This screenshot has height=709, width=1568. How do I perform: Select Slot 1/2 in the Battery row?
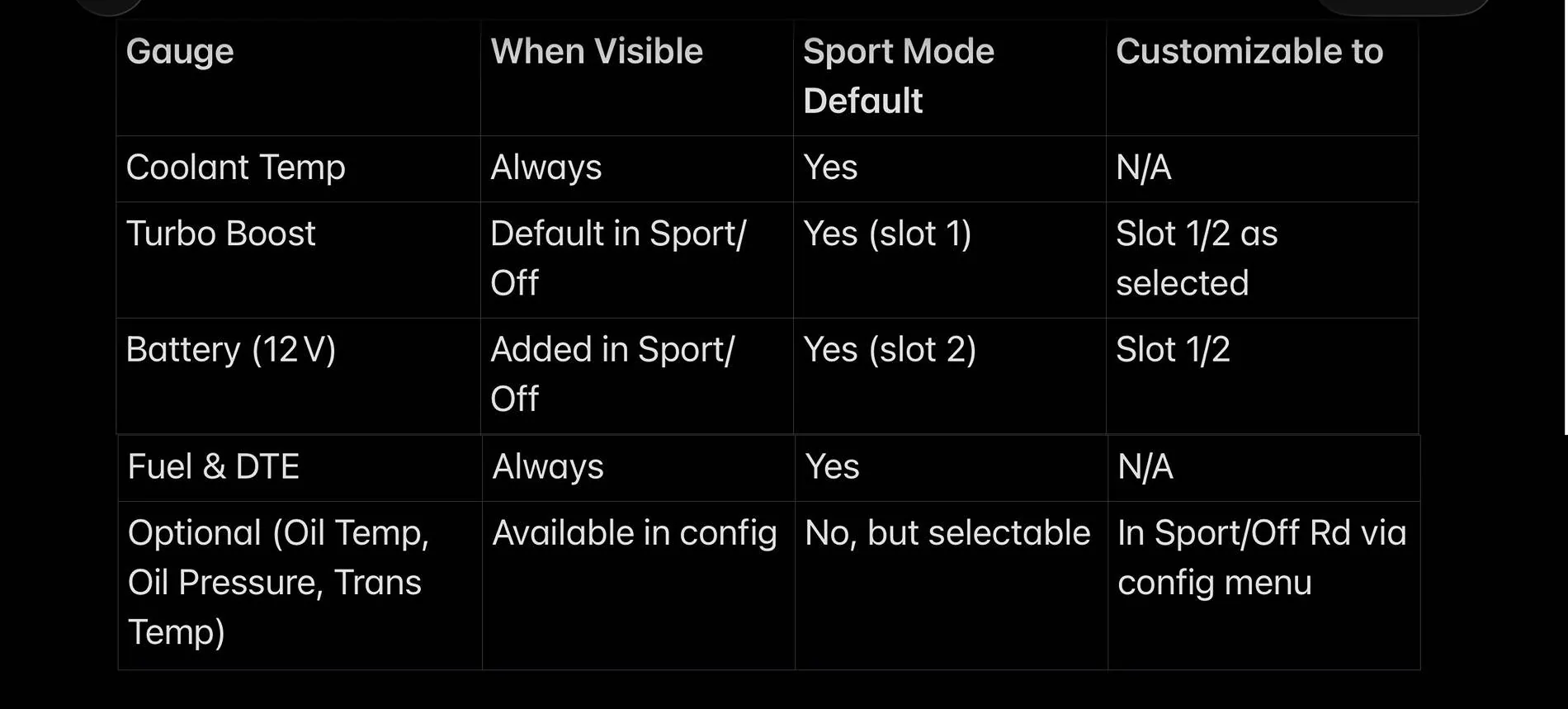[x=1173, y=350]
